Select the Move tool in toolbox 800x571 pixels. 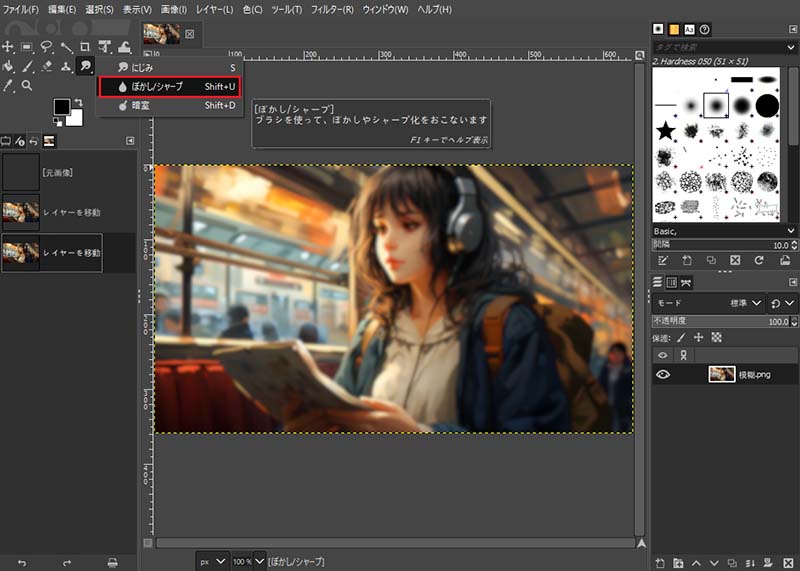coord(8,47)
